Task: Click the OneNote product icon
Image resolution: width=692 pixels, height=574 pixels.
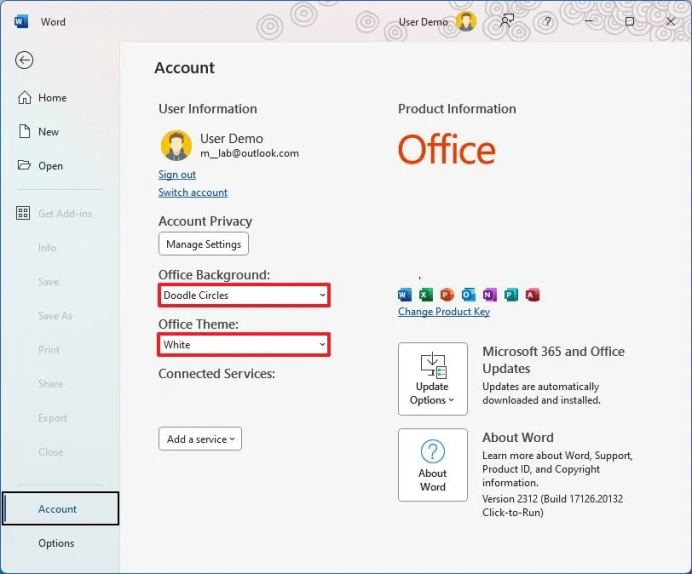Action: click(x=489, y=294)
